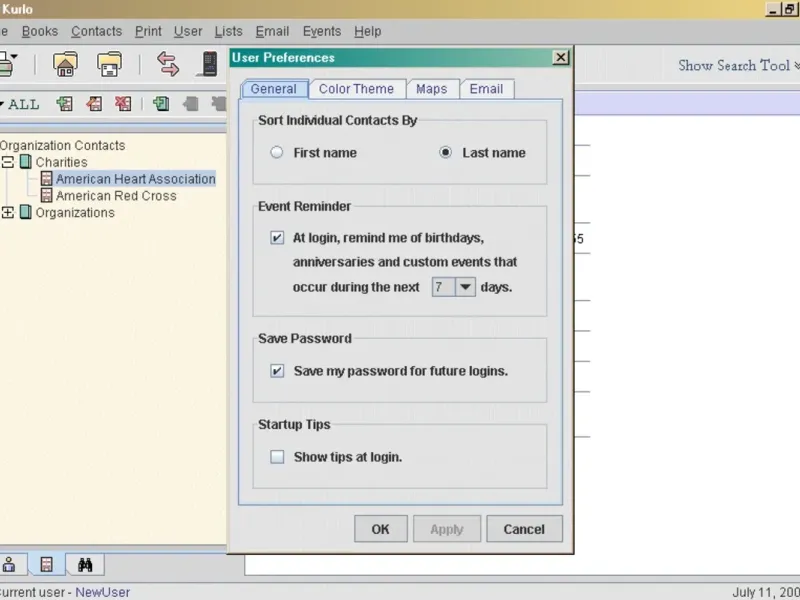This screenshot has width=800, height=600.
Task: Collapse the Charities tree node
Action: click(8, 162)
